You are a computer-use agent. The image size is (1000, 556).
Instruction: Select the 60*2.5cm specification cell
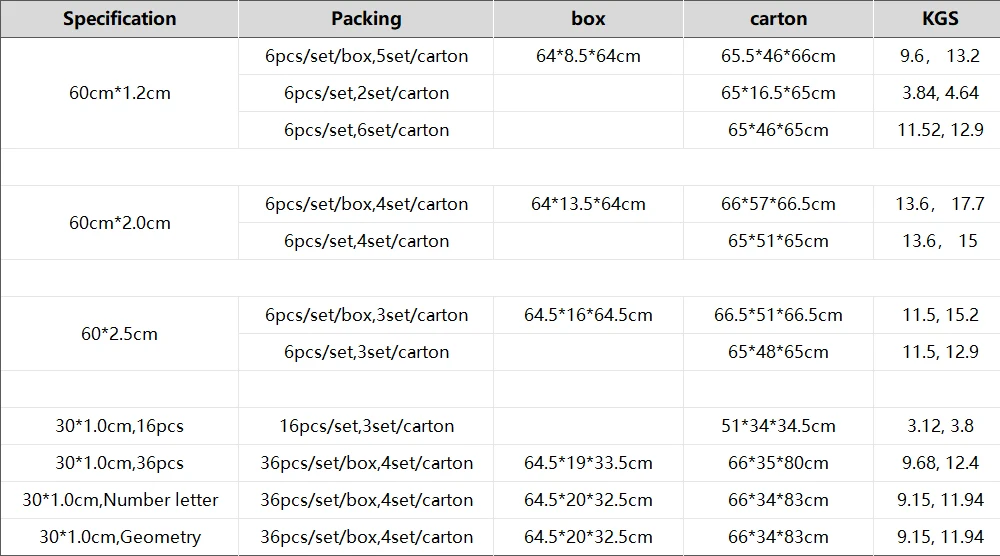pyautogui.click(x=119, y=334)
